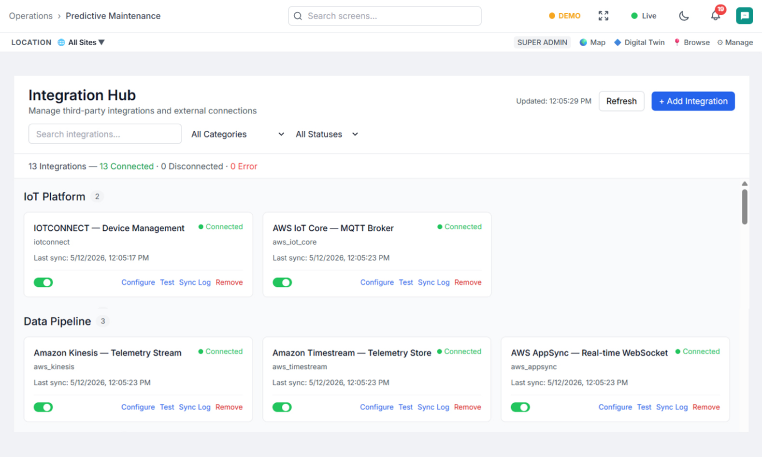Open Sync Log for Amazon Timestream
Viewport: 762px width, 457px height.
coord(433,407)
